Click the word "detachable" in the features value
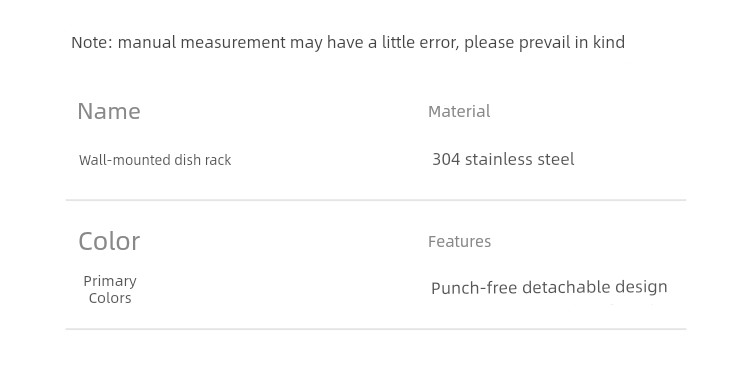This screenshot has width=750, height=385. coord(566,287)
